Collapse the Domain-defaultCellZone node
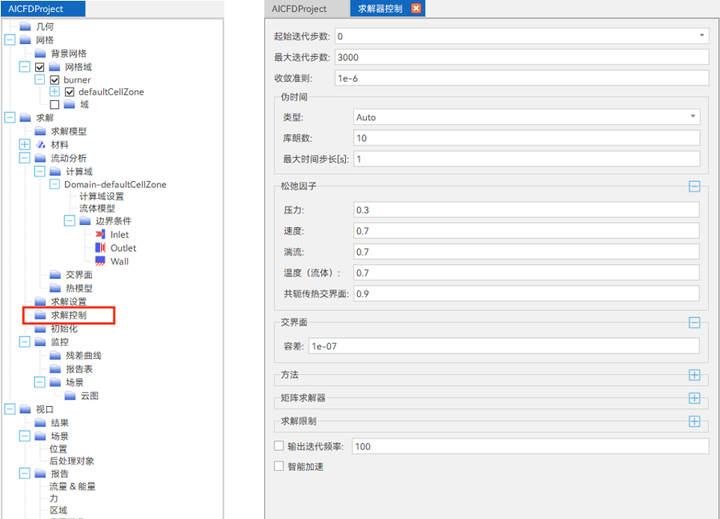 click(55, 184)
